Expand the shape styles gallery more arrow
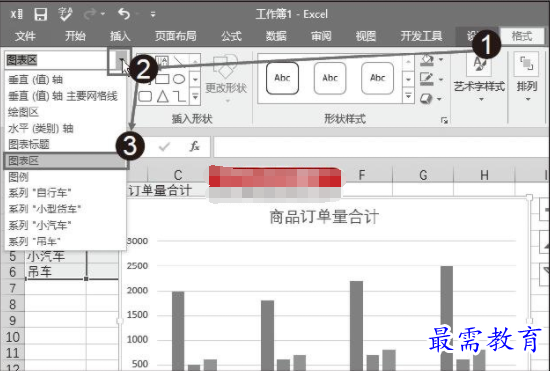This screenshot has width=550, height=371. [x=408, y=96]
